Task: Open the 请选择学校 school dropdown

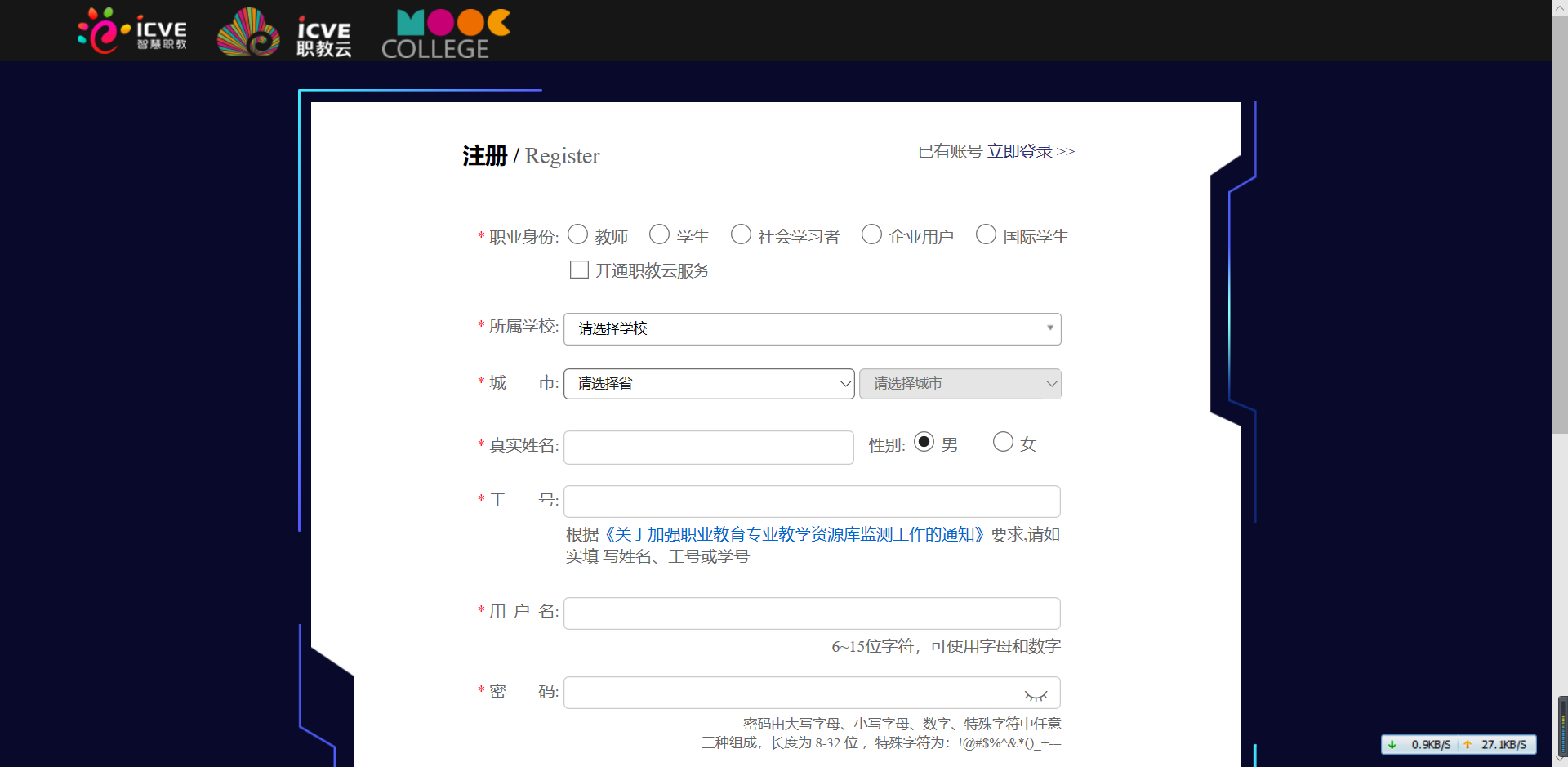Action: (812, 328)
